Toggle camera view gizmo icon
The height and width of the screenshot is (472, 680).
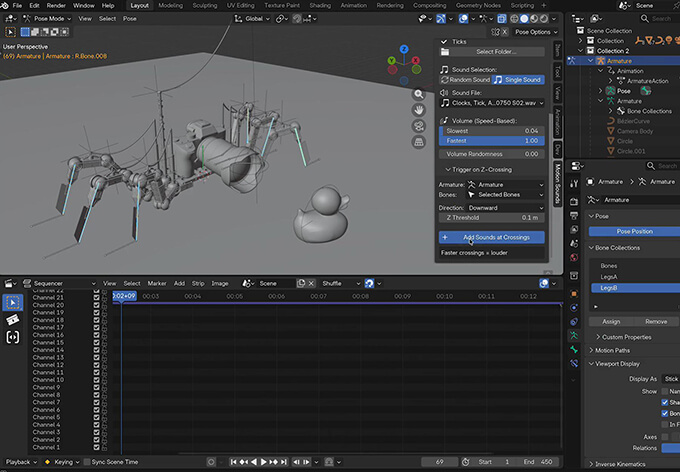tap(420, 126)
